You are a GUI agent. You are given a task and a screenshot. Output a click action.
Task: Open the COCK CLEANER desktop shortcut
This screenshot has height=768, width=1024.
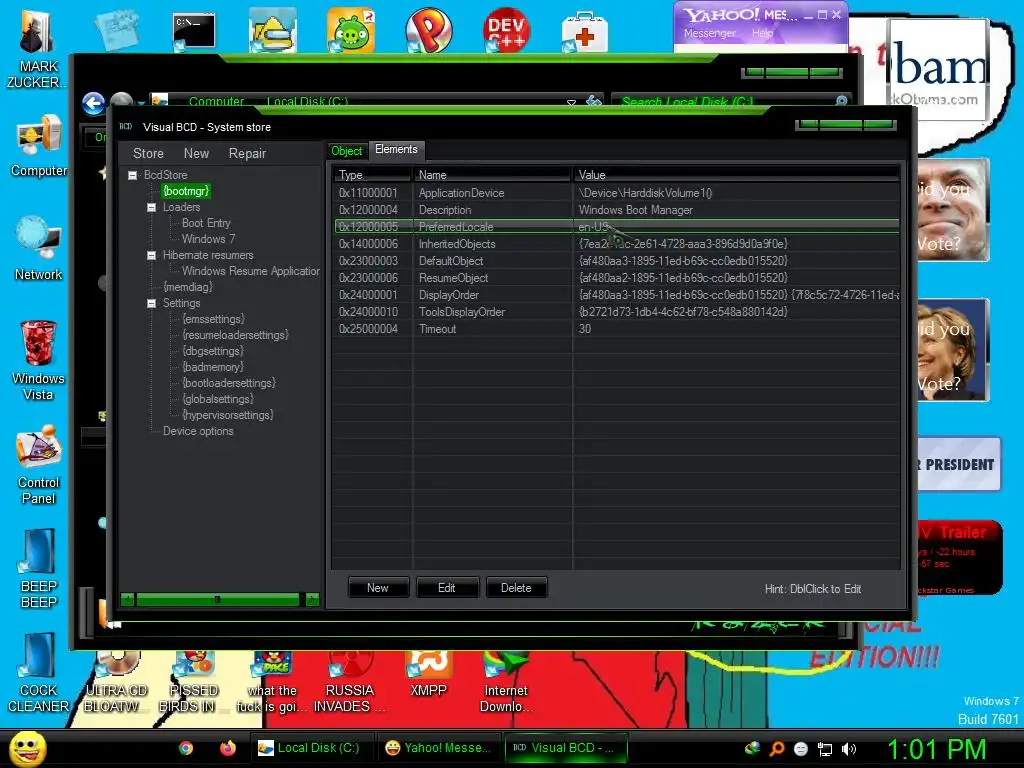coord(39,672)
